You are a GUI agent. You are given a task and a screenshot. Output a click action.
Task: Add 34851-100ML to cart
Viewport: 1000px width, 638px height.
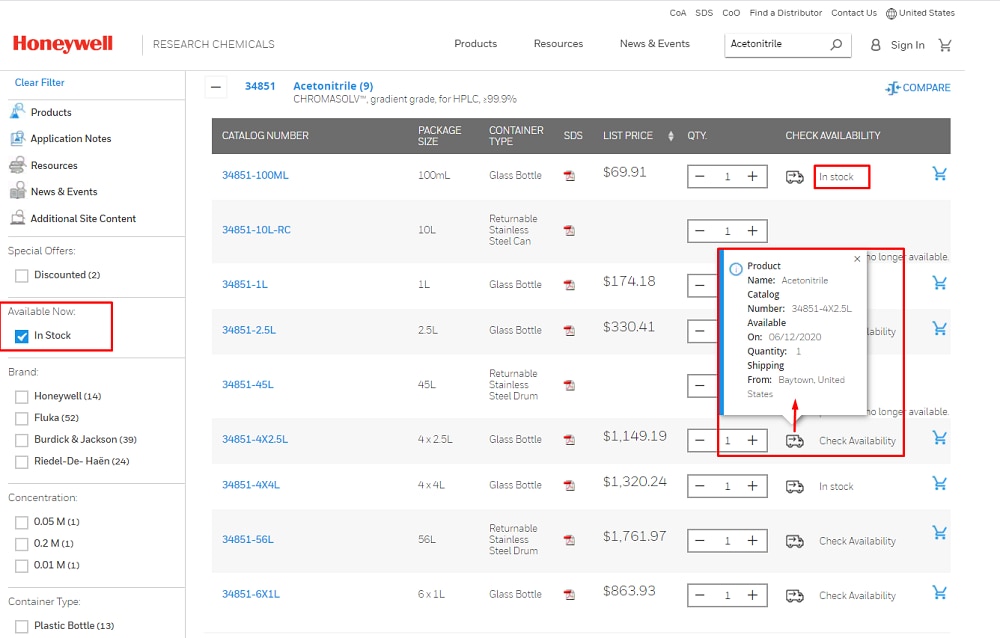[939, 174]
